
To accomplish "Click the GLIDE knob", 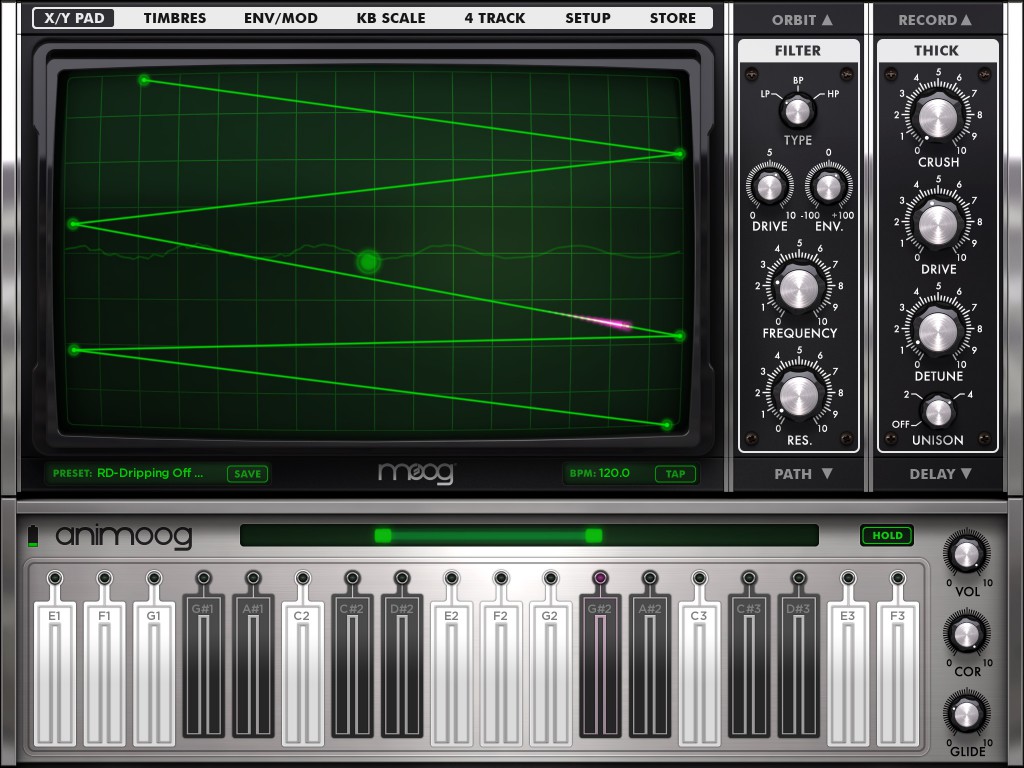I will tap(966, 714).
